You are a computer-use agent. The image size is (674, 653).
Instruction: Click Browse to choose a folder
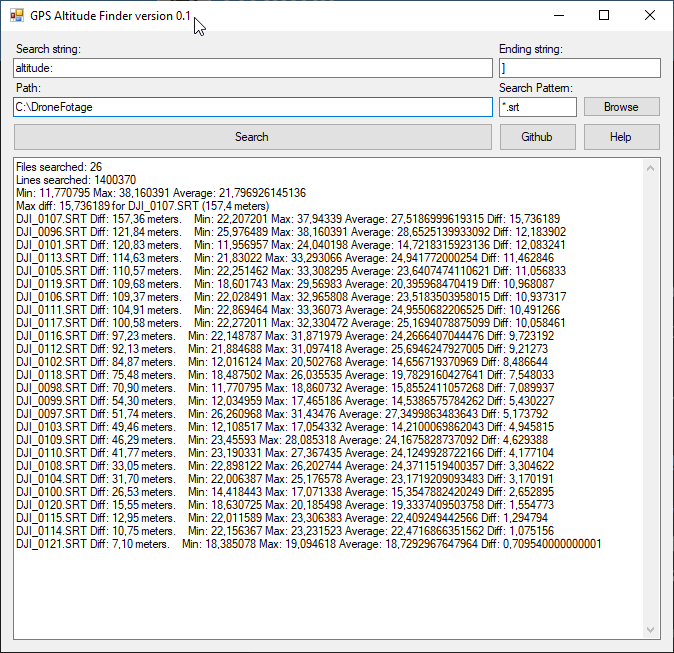pyautogui.click(x=621, y=107)
